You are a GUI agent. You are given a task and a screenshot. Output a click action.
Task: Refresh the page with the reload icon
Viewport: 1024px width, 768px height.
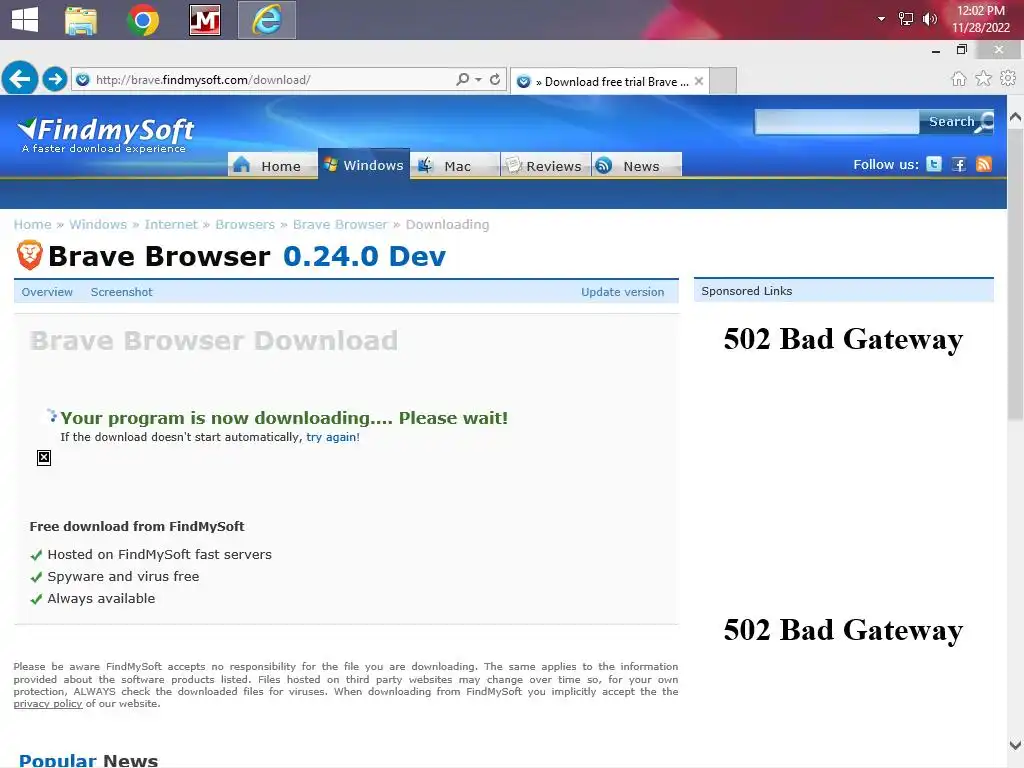495,79
